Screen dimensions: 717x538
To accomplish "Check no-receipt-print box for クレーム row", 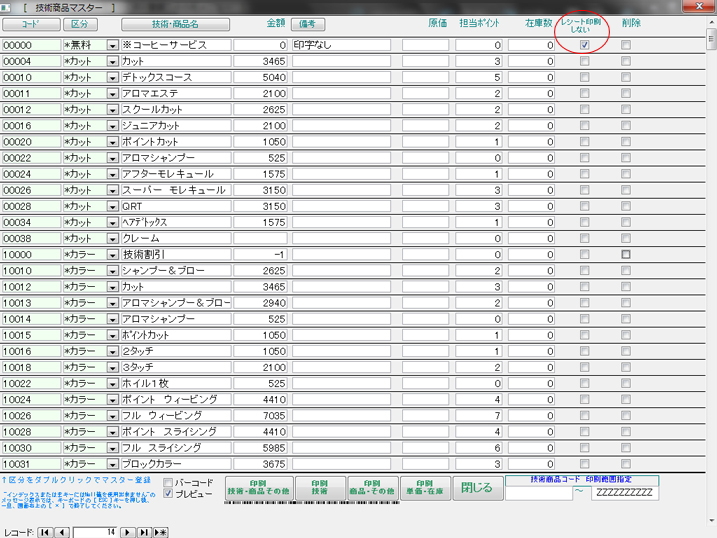I will click(x=584, y=238).
